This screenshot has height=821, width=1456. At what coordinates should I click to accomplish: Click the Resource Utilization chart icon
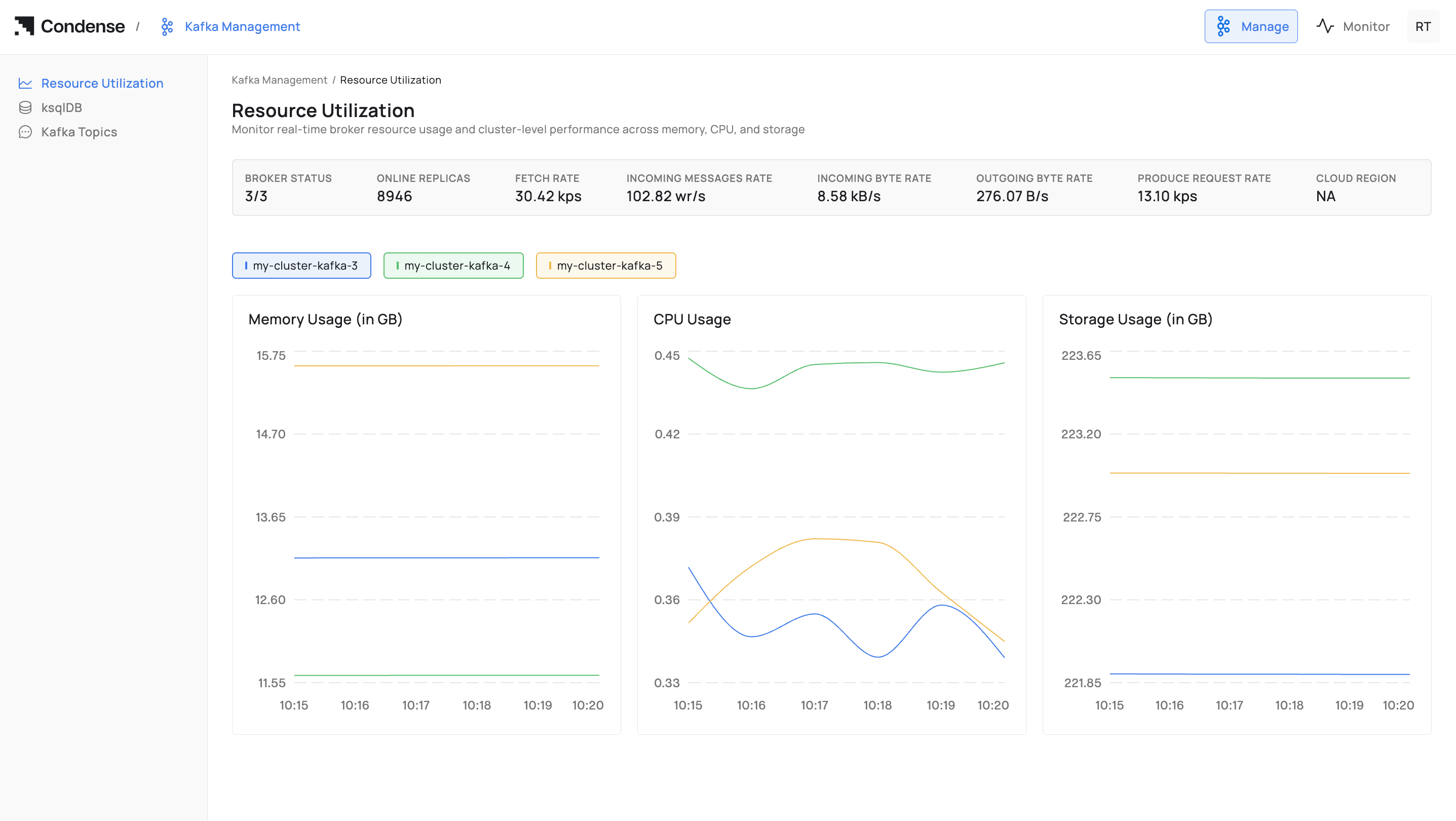[x=25, y=83]
